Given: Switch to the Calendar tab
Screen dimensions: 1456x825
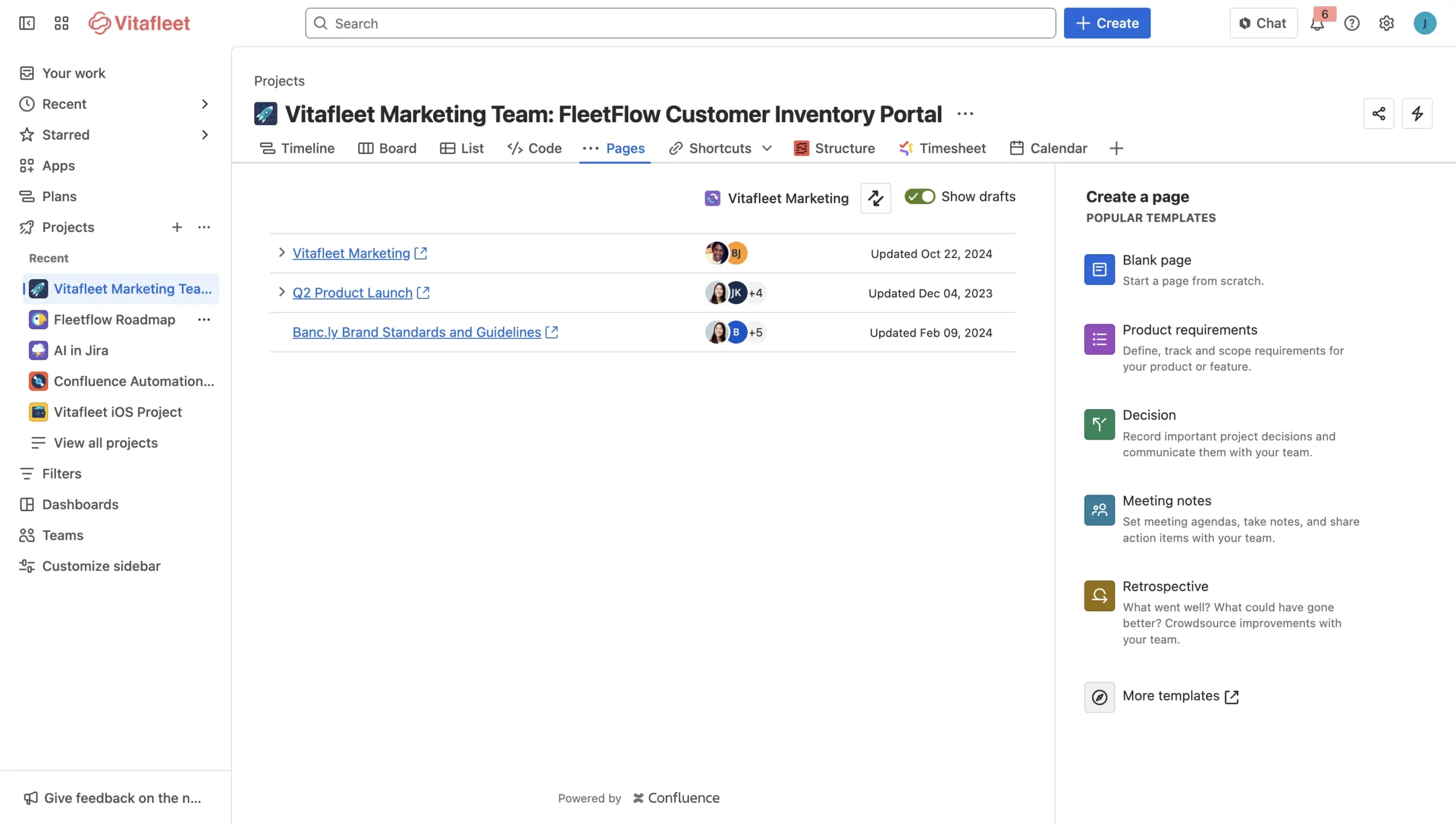Looking at the screenshot, I should click(x=1048, y=148).
